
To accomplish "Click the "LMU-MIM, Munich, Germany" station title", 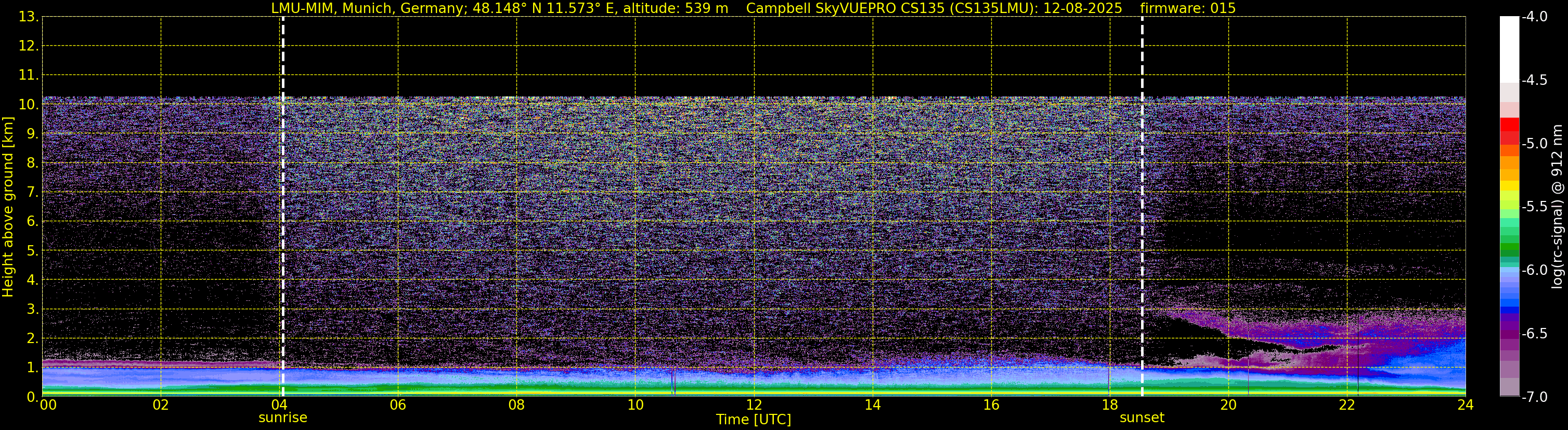I will [x=369, y=8].
